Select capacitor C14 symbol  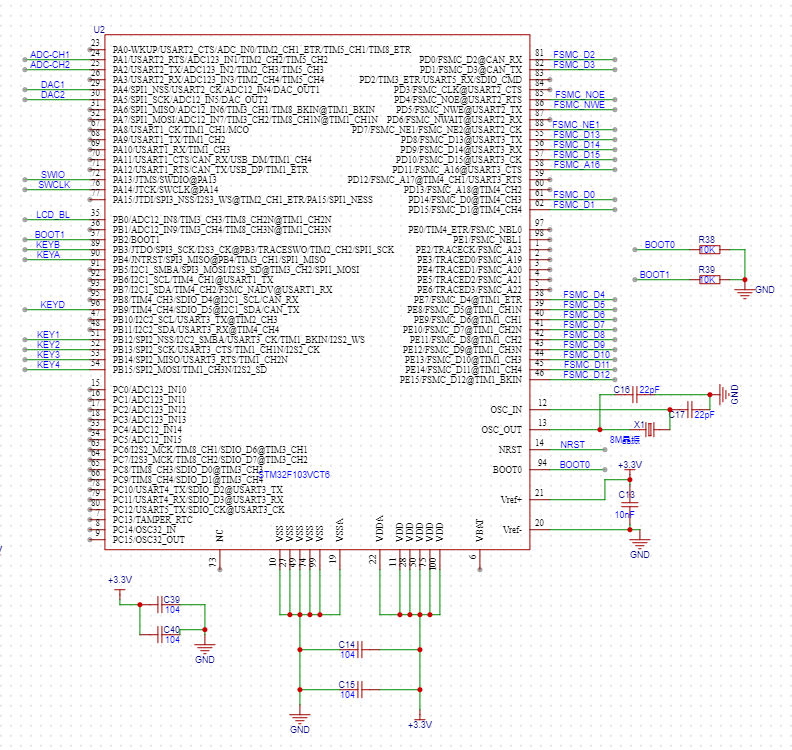[360, 649]
